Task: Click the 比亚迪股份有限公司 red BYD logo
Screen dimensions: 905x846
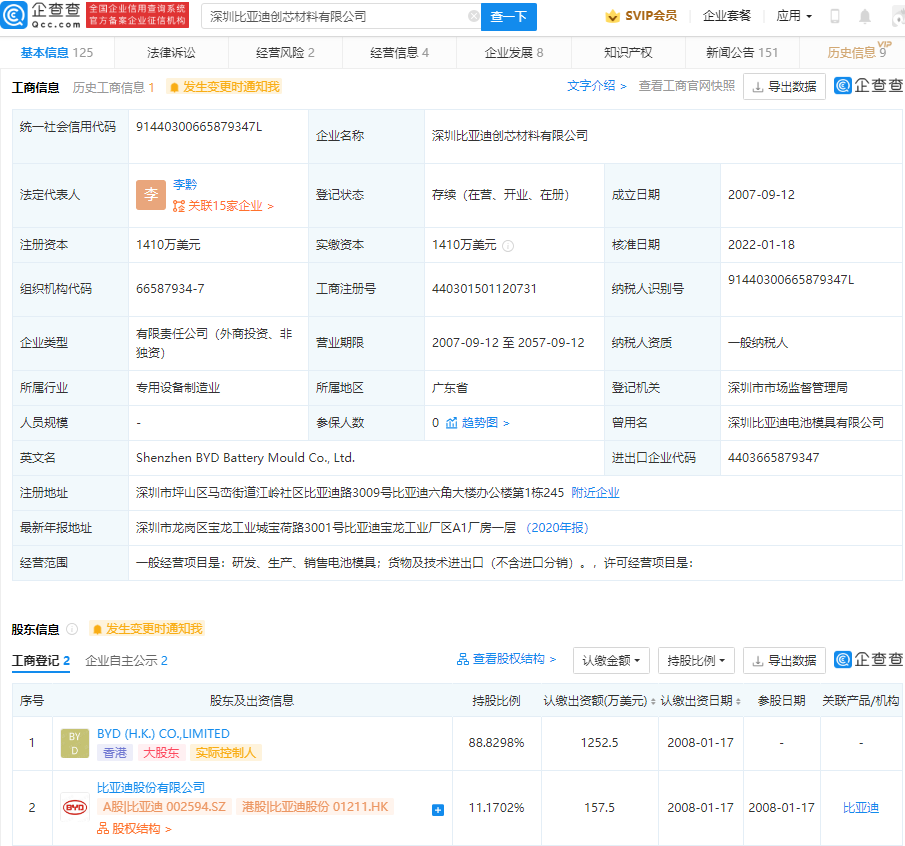Action: click(74, 807)
